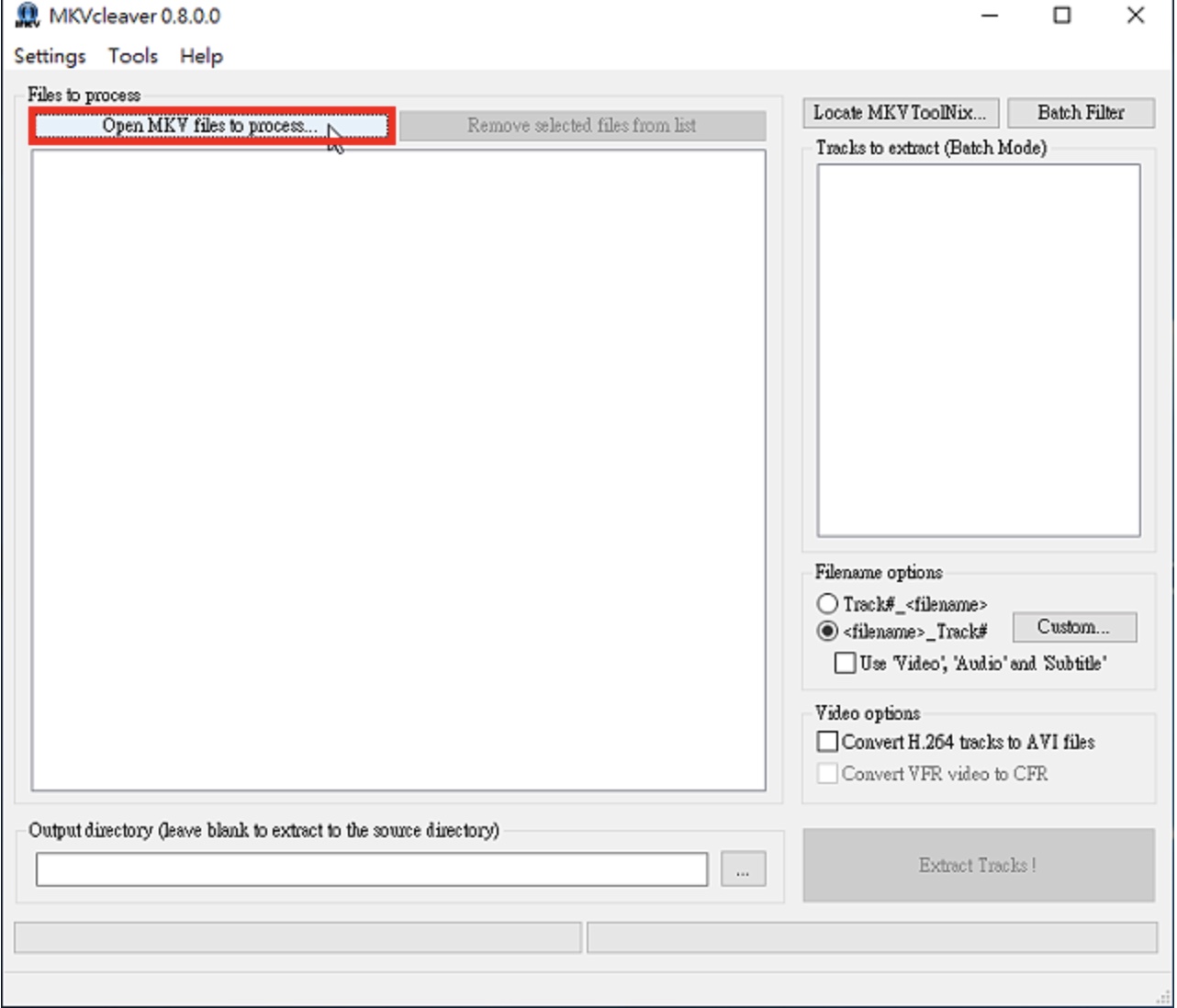Toggle Convert VFR video to CFR checkbox
This screenshot has height=1008, width=1177.
click(x=932, y=774)
